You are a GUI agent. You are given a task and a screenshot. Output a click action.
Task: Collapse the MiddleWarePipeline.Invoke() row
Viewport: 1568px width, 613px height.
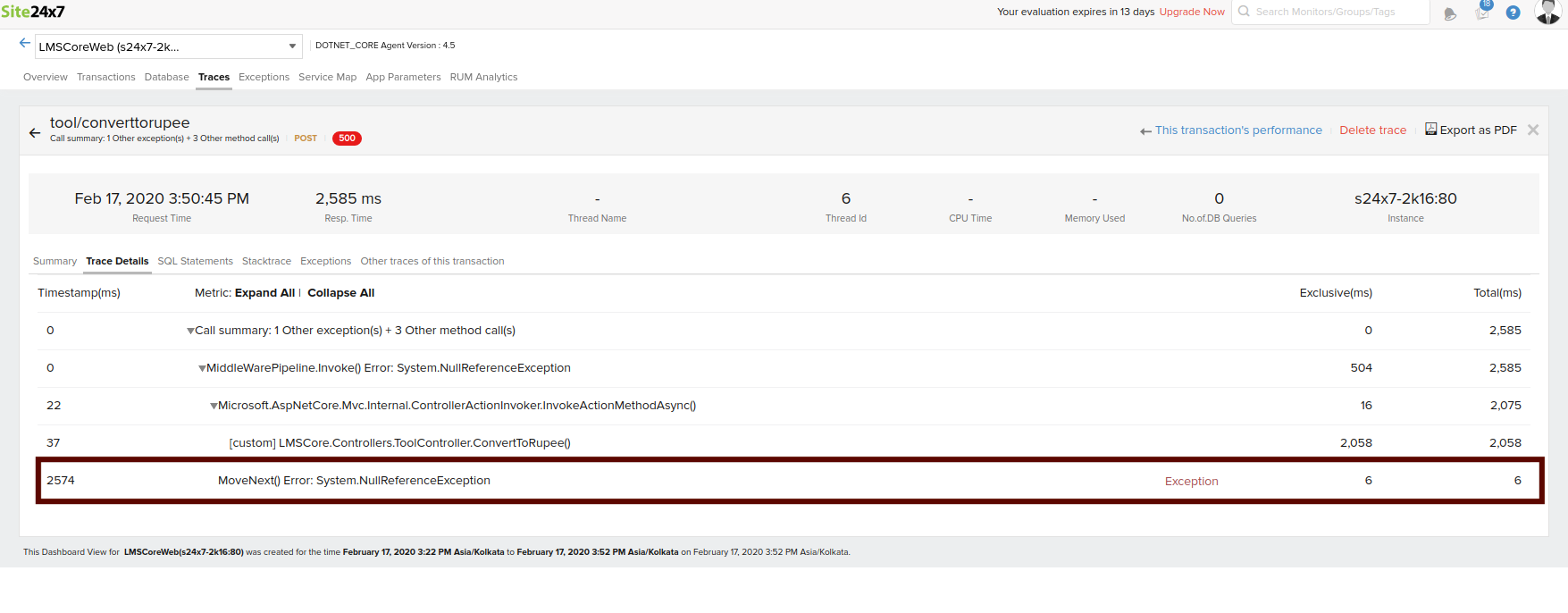coord(202,369)
